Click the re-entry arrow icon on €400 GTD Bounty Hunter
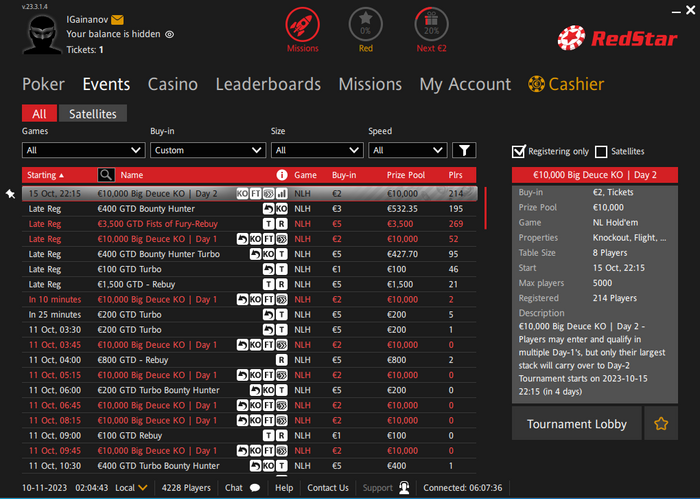700x499 pixels. click(x=268, y=209)
